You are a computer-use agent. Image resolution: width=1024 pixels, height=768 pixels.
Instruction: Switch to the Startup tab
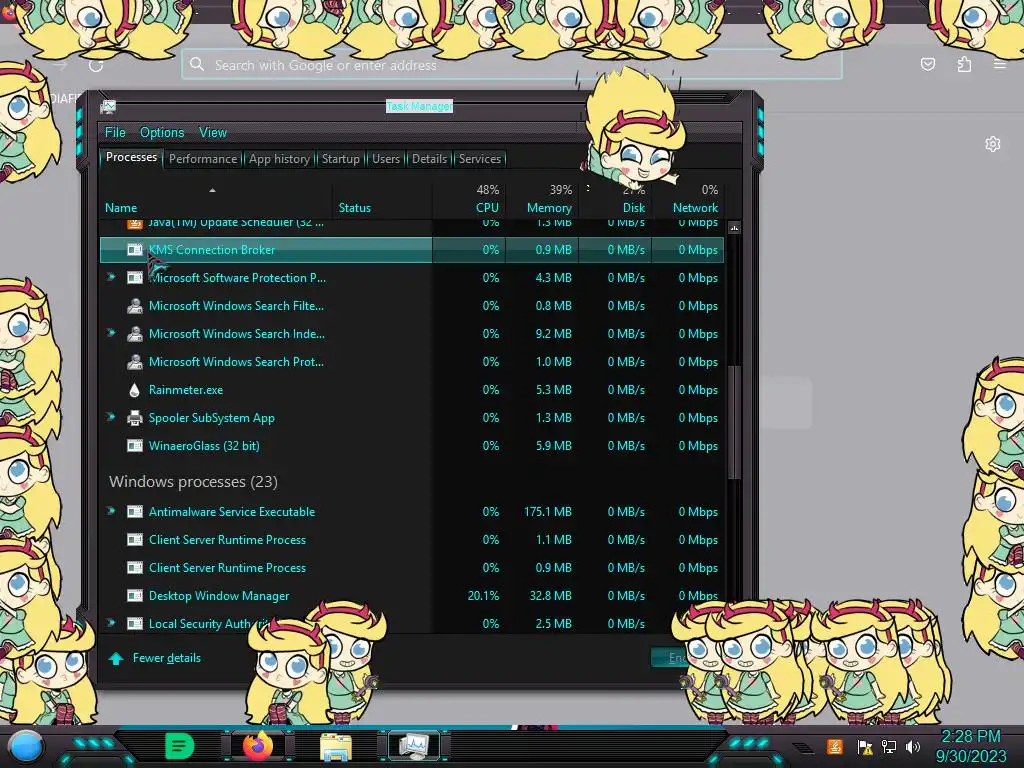click(340, 159)
